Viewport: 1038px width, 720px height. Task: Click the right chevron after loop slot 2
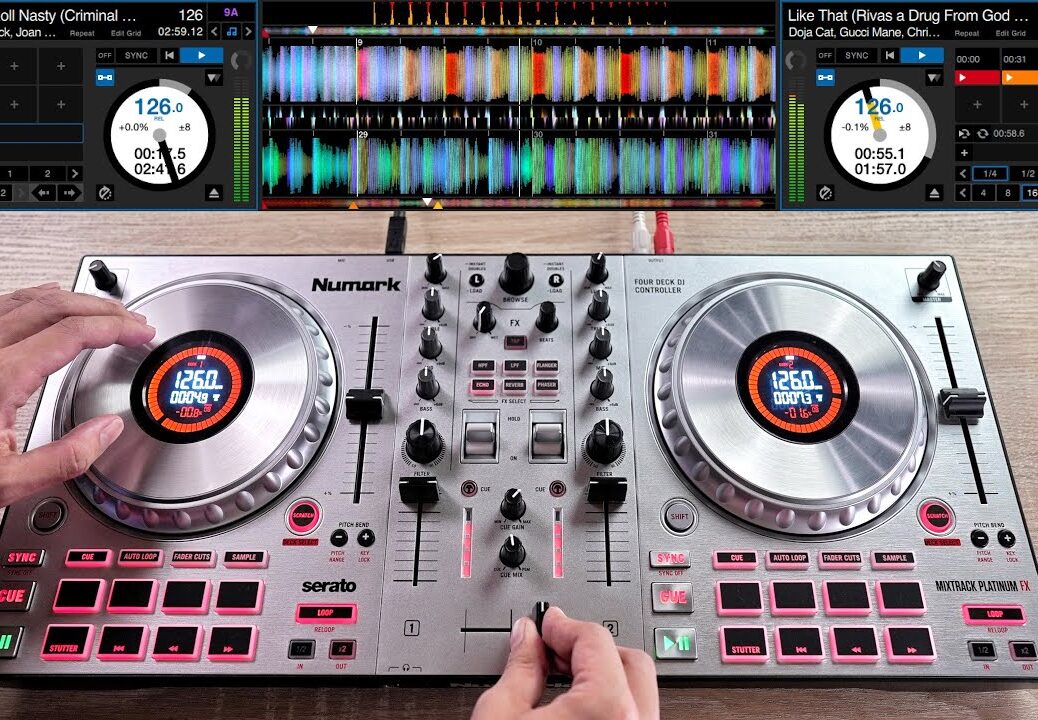click(x=75, y=173)
